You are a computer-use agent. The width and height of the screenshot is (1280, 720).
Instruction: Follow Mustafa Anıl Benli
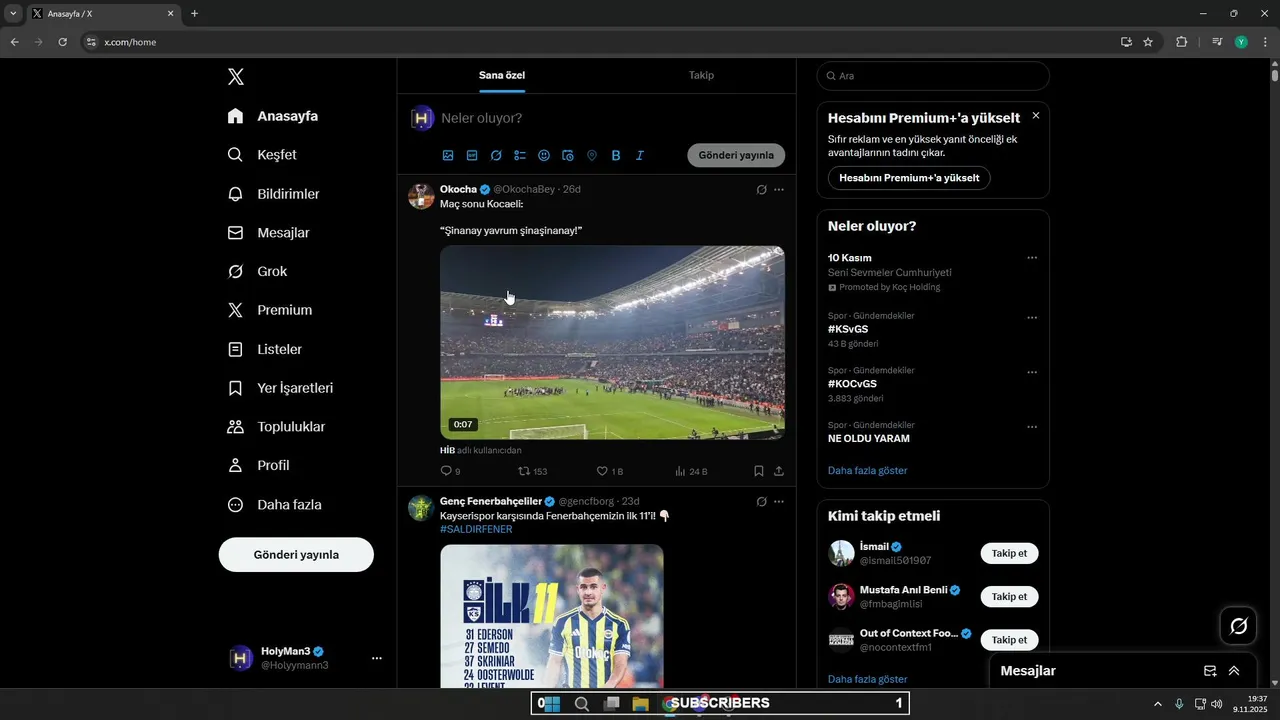point(1009,597)
